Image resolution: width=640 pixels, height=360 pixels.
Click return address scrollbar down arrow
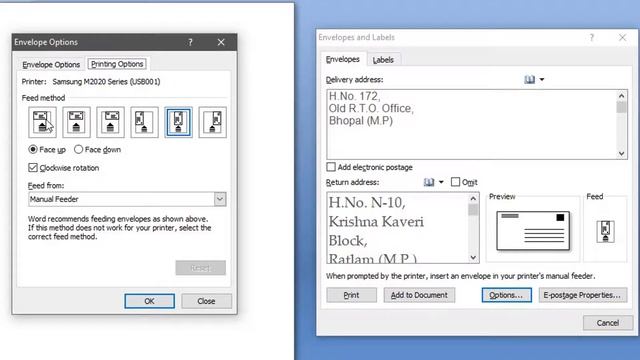point(473,258)
